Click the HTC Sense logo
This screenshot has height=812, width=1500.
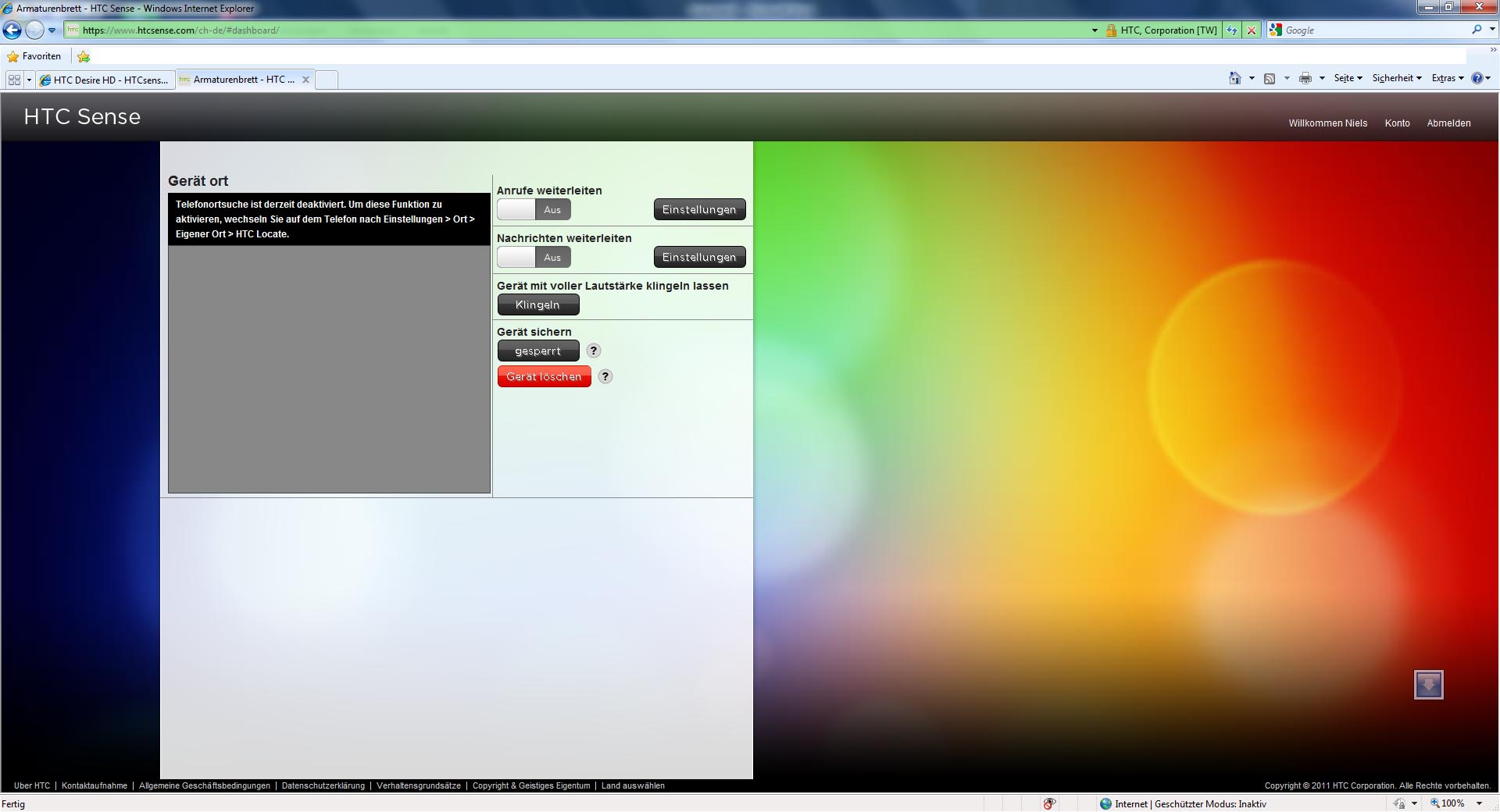click(82, 117)
